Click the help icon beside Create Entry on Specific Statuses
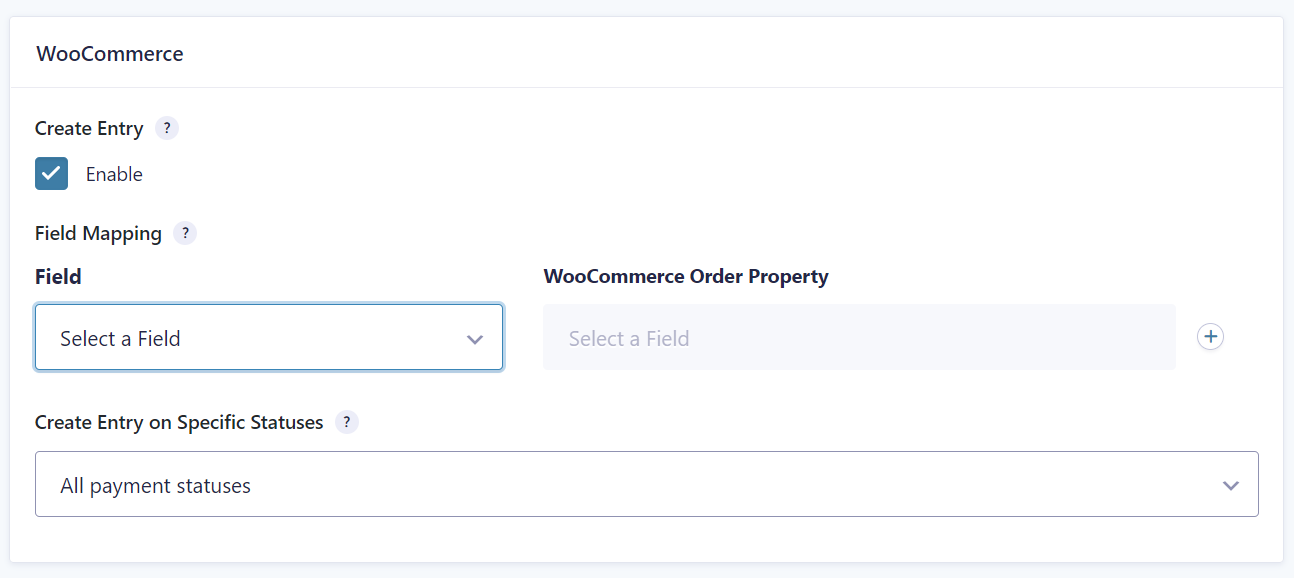This screenshot has height=578, width=1294. point(346,422)
